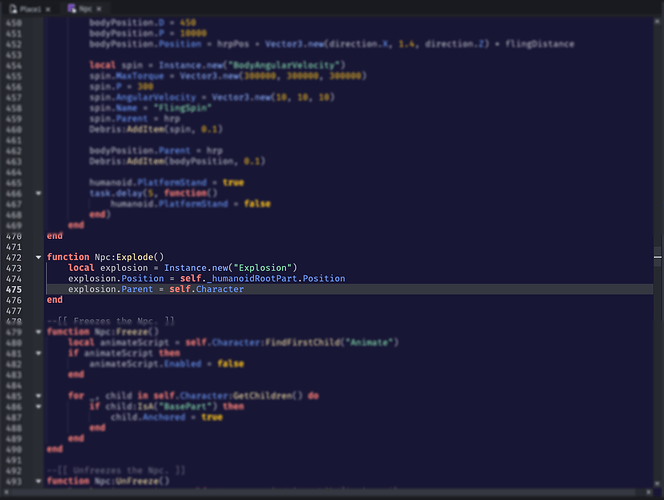
Task: Click 'Character' on highlighted line 475
Action: (x=220, y=289)
